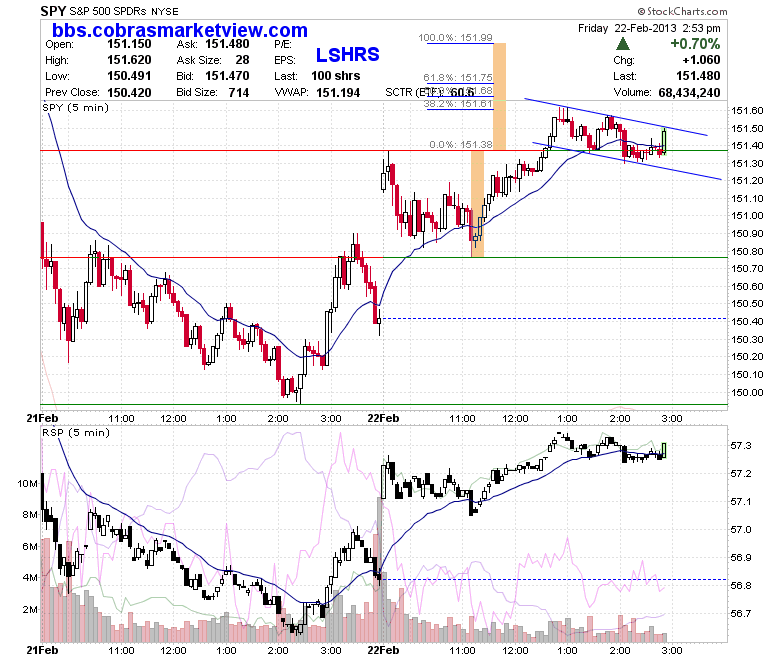This screenshot has width=780, height=659.
Task: Click the 57.3 RSP price axis label
Action: [741, 445]
